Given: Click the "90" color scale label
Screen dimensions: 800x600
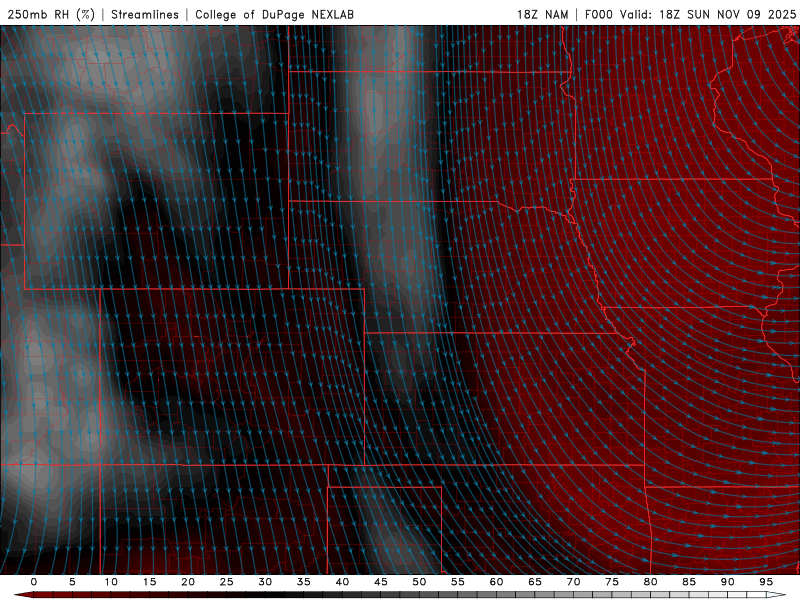Looking at the screenshot, I should (x=727, y=582).
